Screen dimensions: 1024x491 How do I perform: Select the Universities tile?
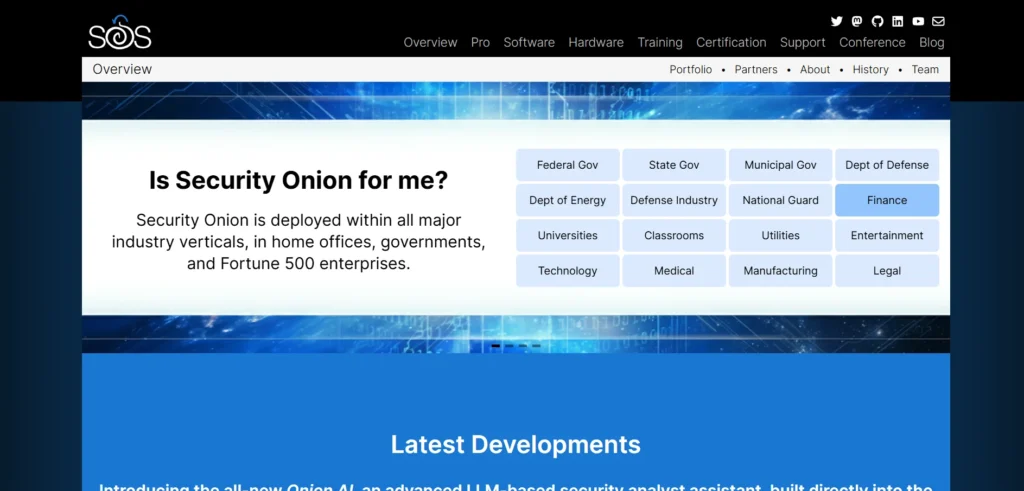(568, 236)
